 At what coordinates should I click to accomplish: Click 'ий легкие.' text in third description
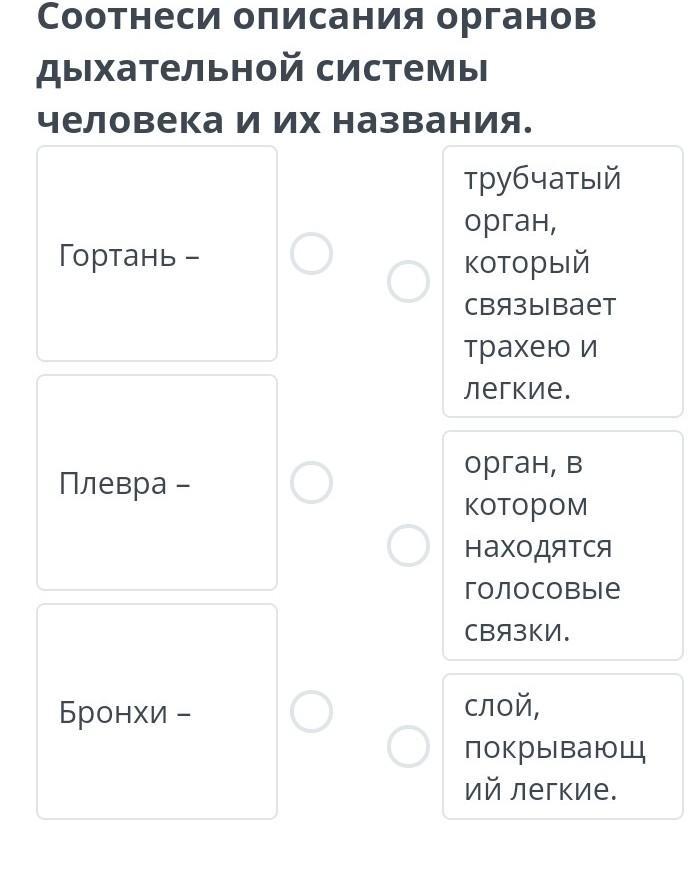click(x=540, y=790)
